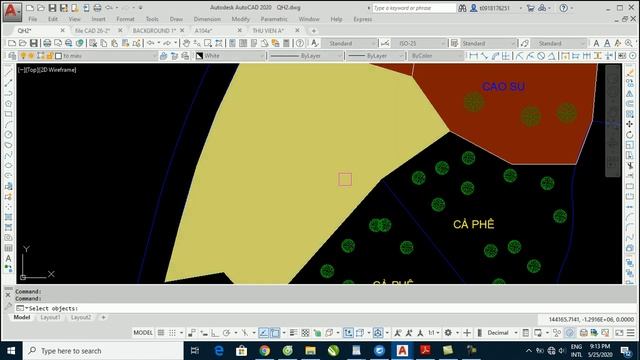
Task: Click in the command line input
Action: click(x=327, y=308)
